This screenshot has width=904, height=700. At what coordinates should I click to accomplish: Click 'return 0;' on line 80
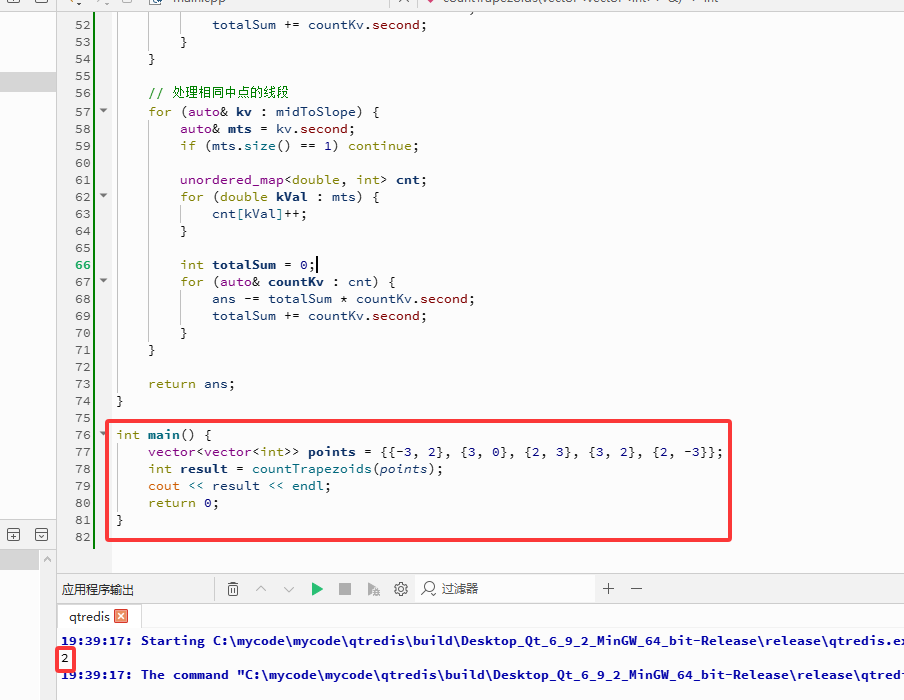[183, 503]
